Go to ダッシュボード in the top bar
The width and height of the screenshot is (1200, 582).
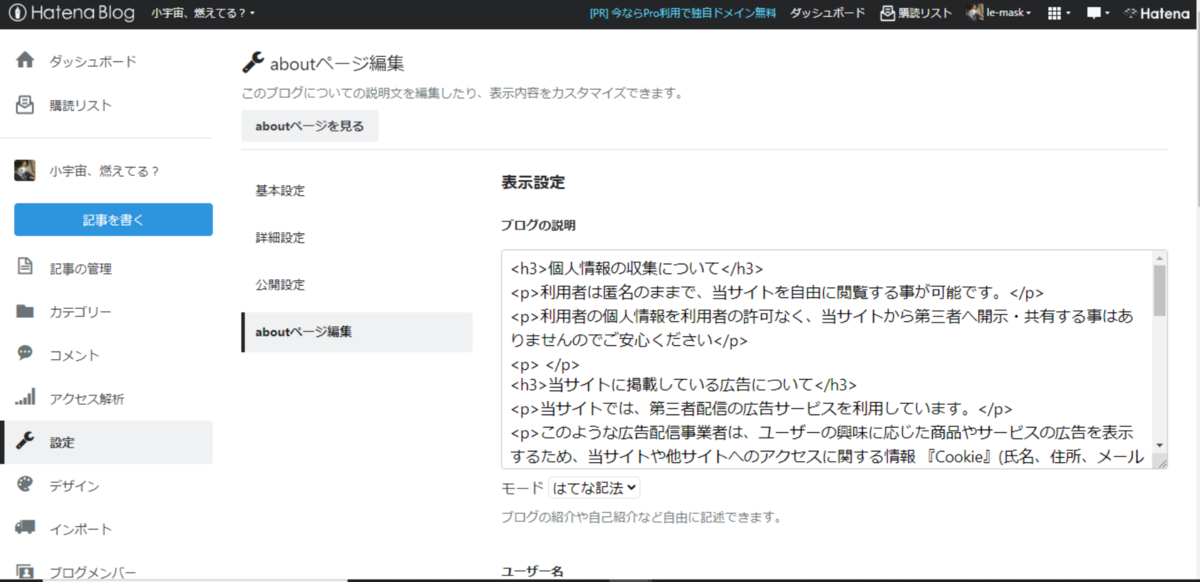[x=827, y=13]
